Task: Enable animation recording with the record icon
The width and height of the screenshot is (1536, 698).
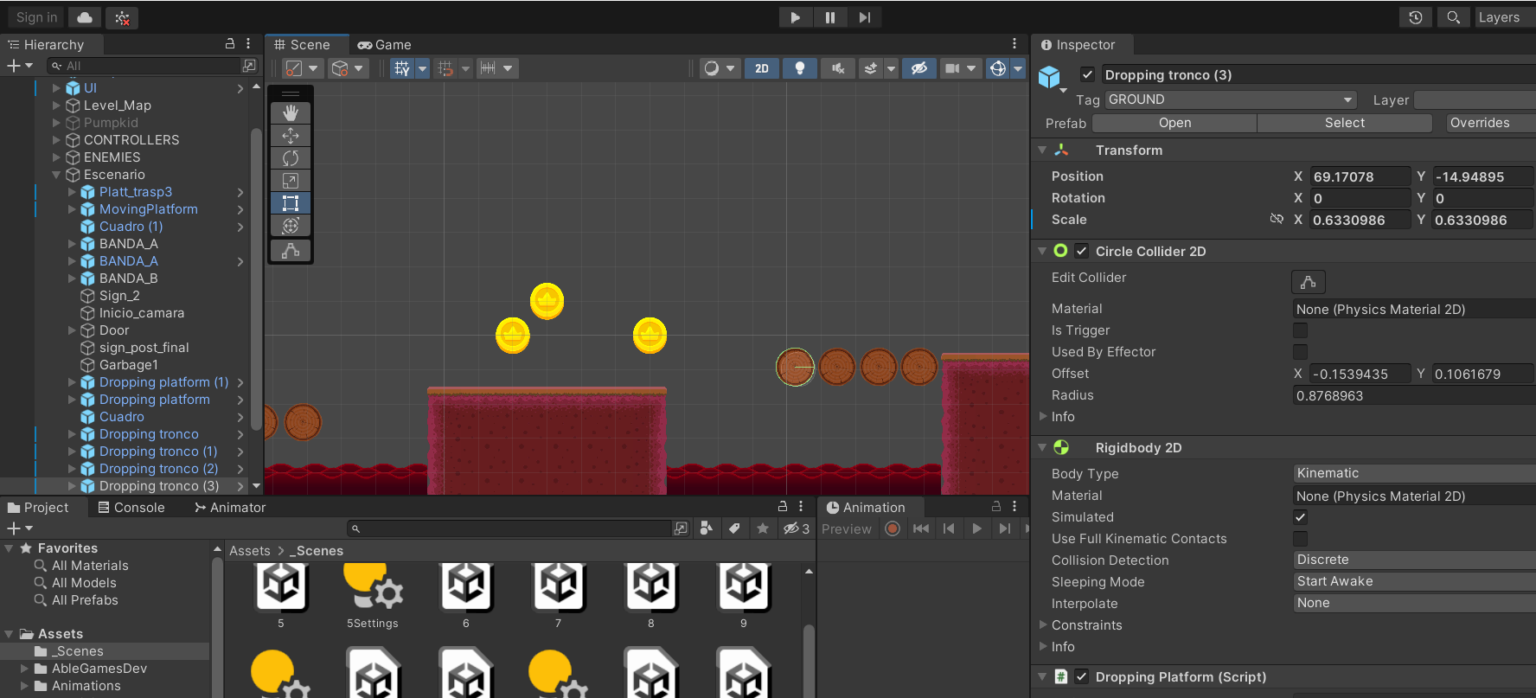Action: coord(891,528)
